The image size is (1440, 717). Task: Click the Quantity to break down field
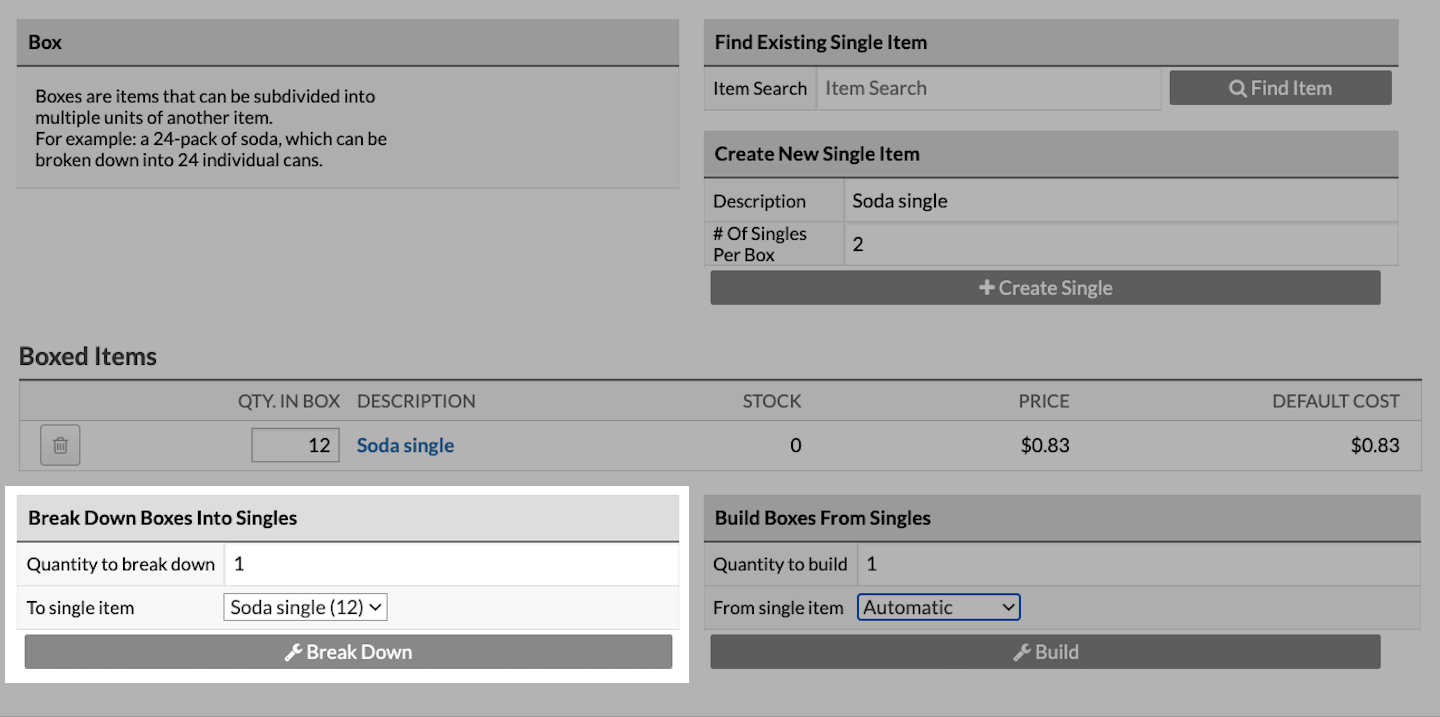(450, 564)
